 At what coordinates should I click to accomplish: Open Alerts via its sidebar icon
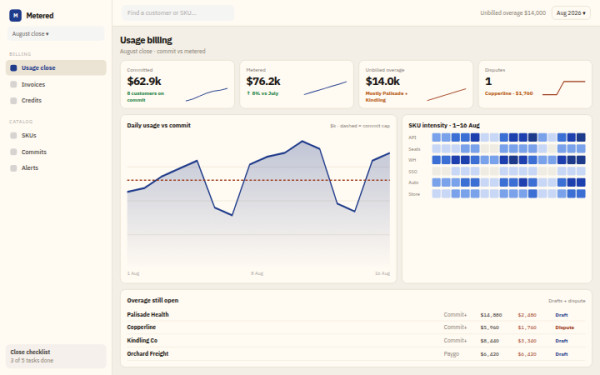point(13,168)
